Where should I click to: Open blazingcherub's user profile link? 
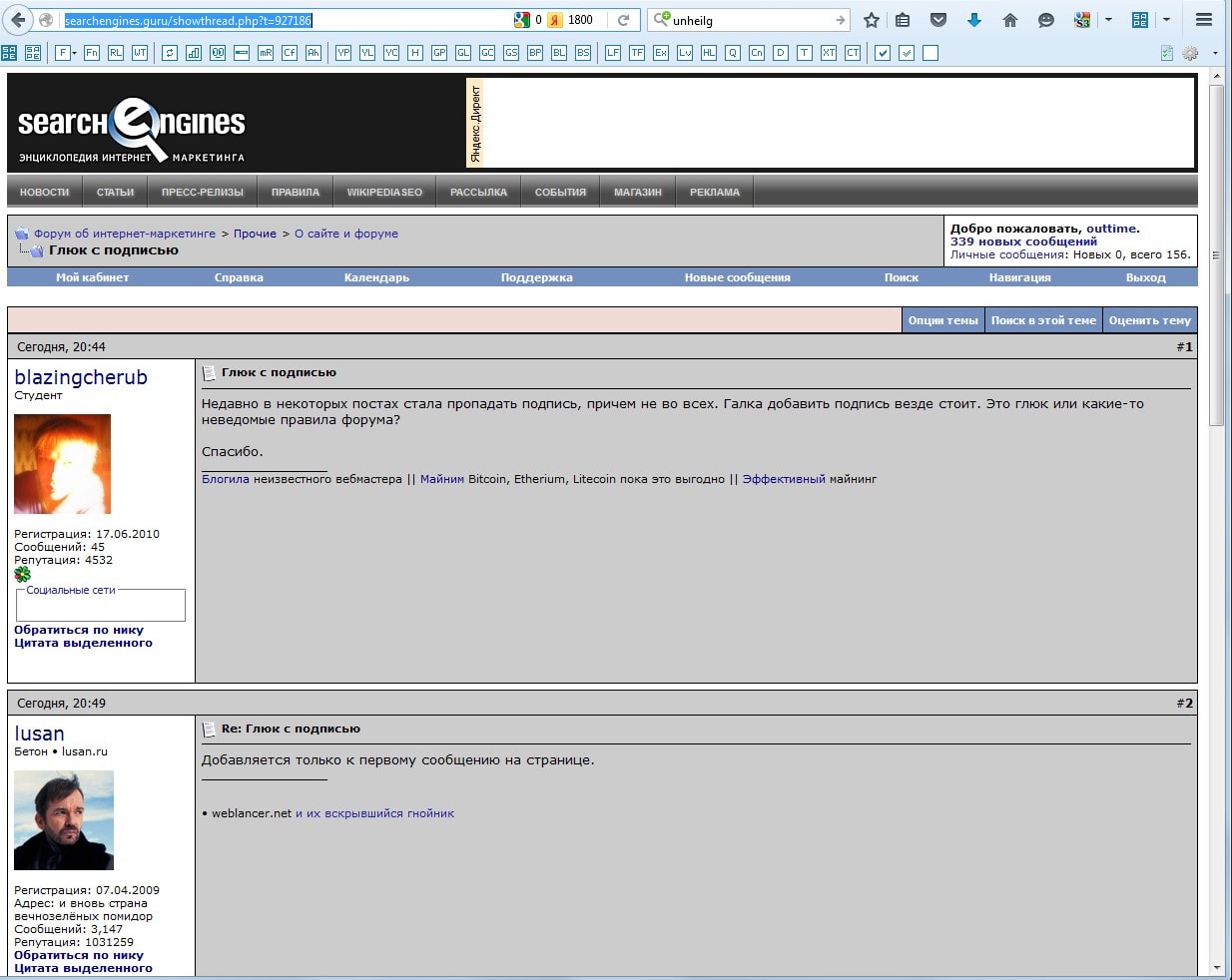click(x=81, y=377)
